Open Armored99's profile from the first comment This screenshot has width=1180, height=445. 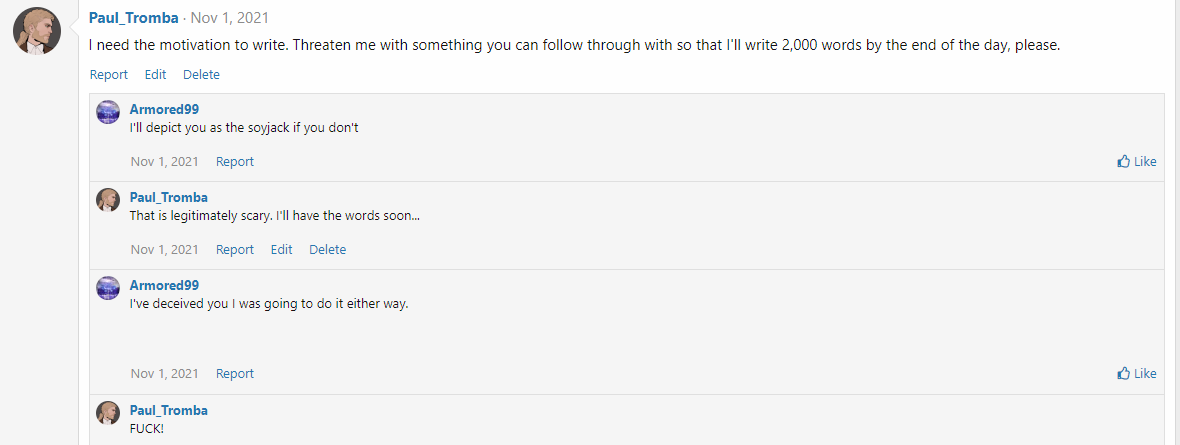[x=164, y=109]
